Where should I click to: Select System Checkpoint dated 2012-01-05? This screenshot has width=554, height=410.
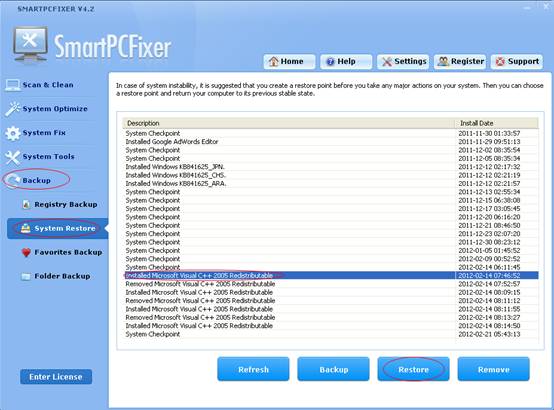tap(331, 251)
